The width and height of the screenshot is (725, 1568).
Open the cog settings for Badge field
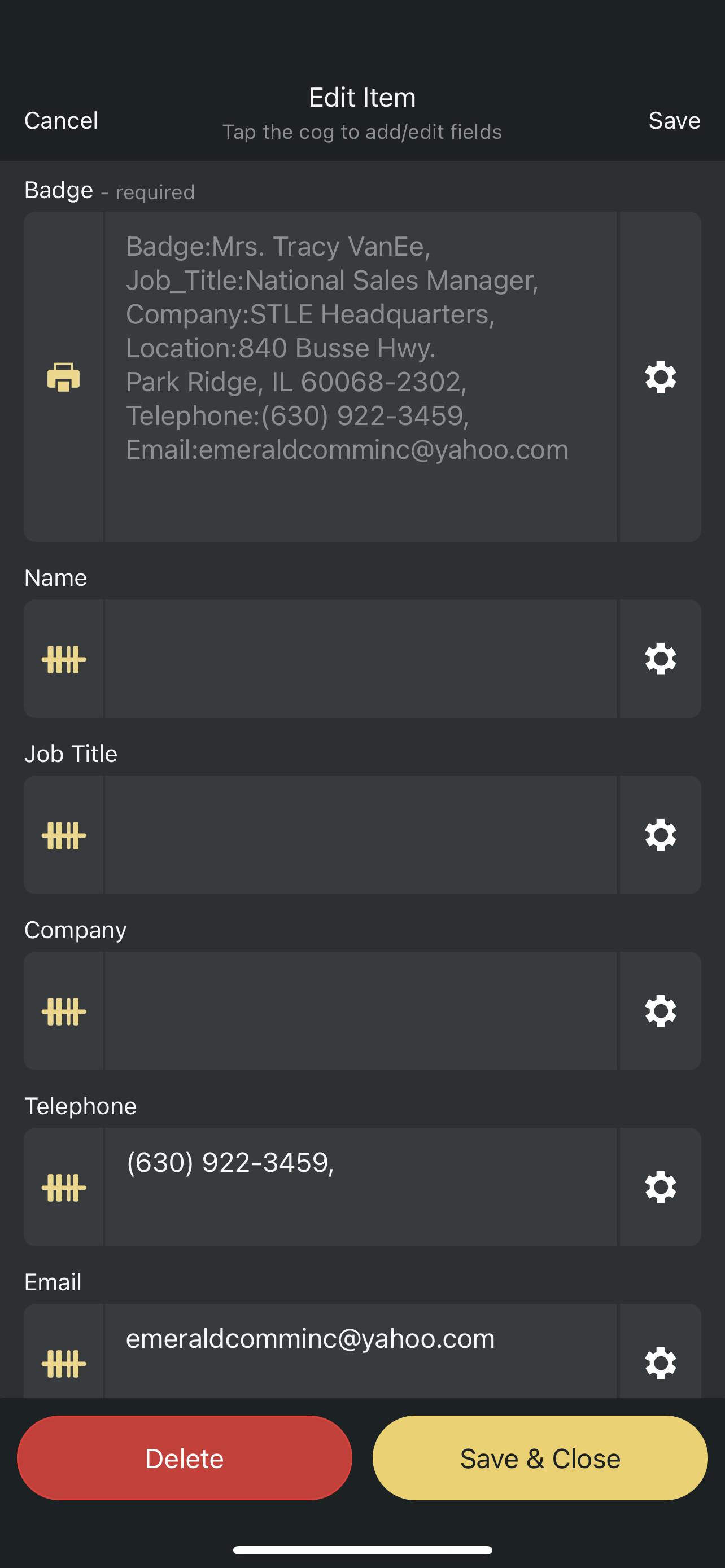[661, 377]
